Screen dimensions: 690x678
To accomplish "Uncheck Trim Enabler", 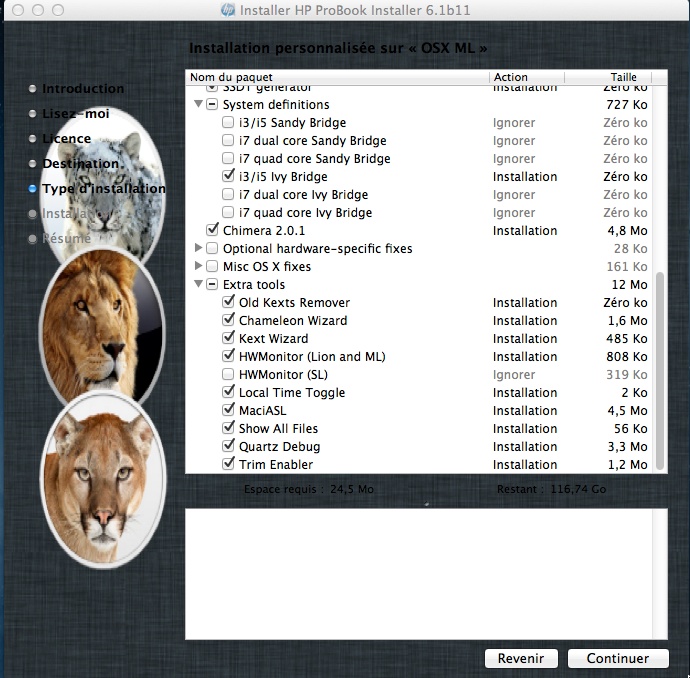I will tap(228, 464).
